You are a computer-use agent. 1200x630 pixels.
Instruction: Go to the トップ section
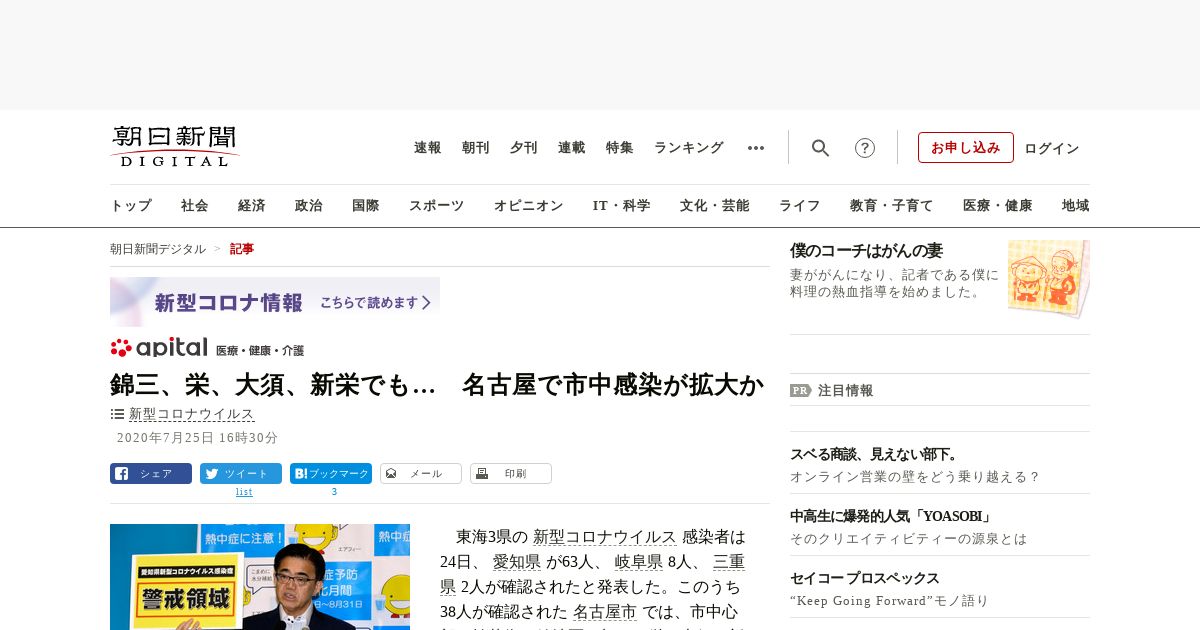click(131, 206)
